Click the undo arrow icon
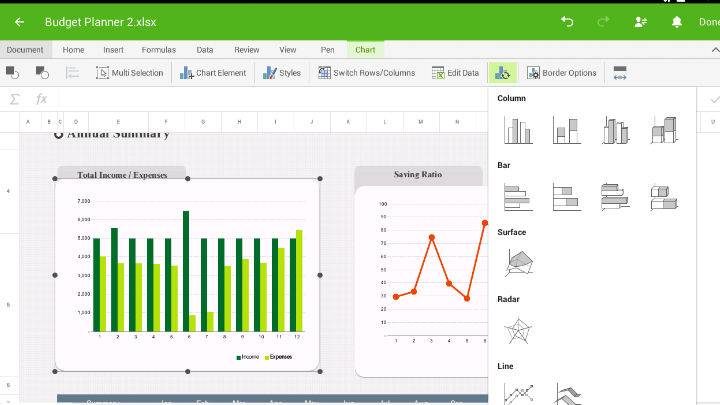The image size is (720, 405). [567, 21]
